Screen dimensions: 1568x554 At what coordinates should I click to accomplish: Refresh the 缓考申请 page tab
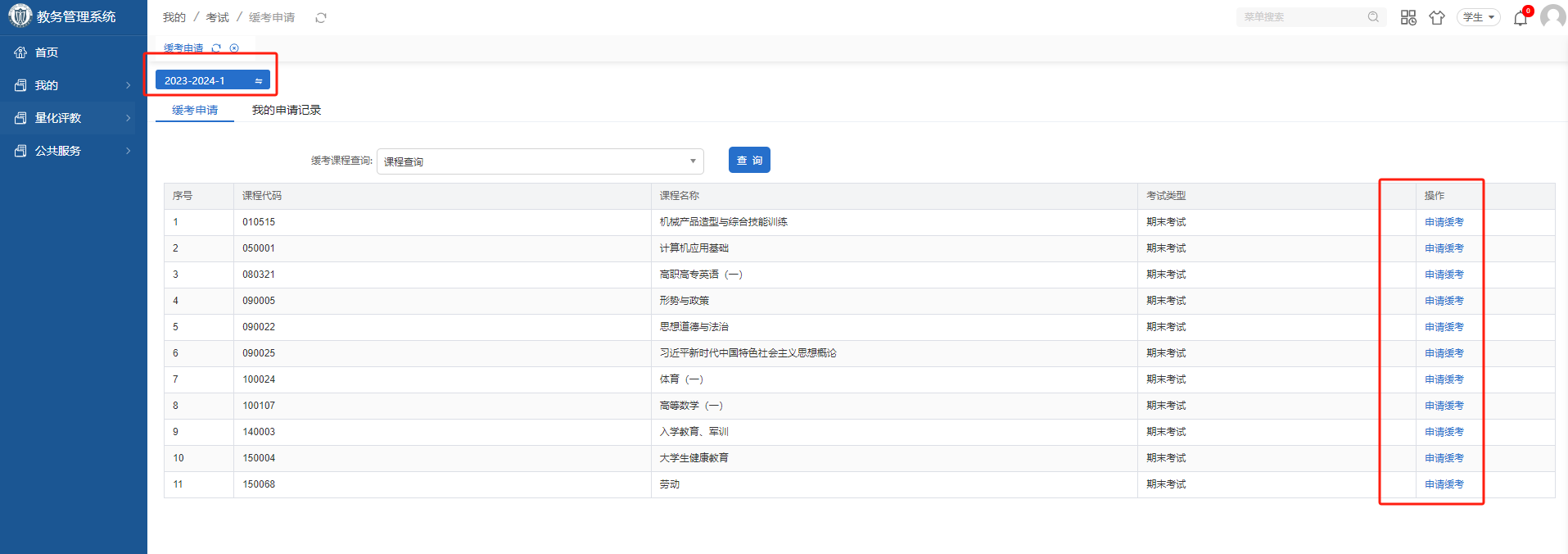click(216, 48)
